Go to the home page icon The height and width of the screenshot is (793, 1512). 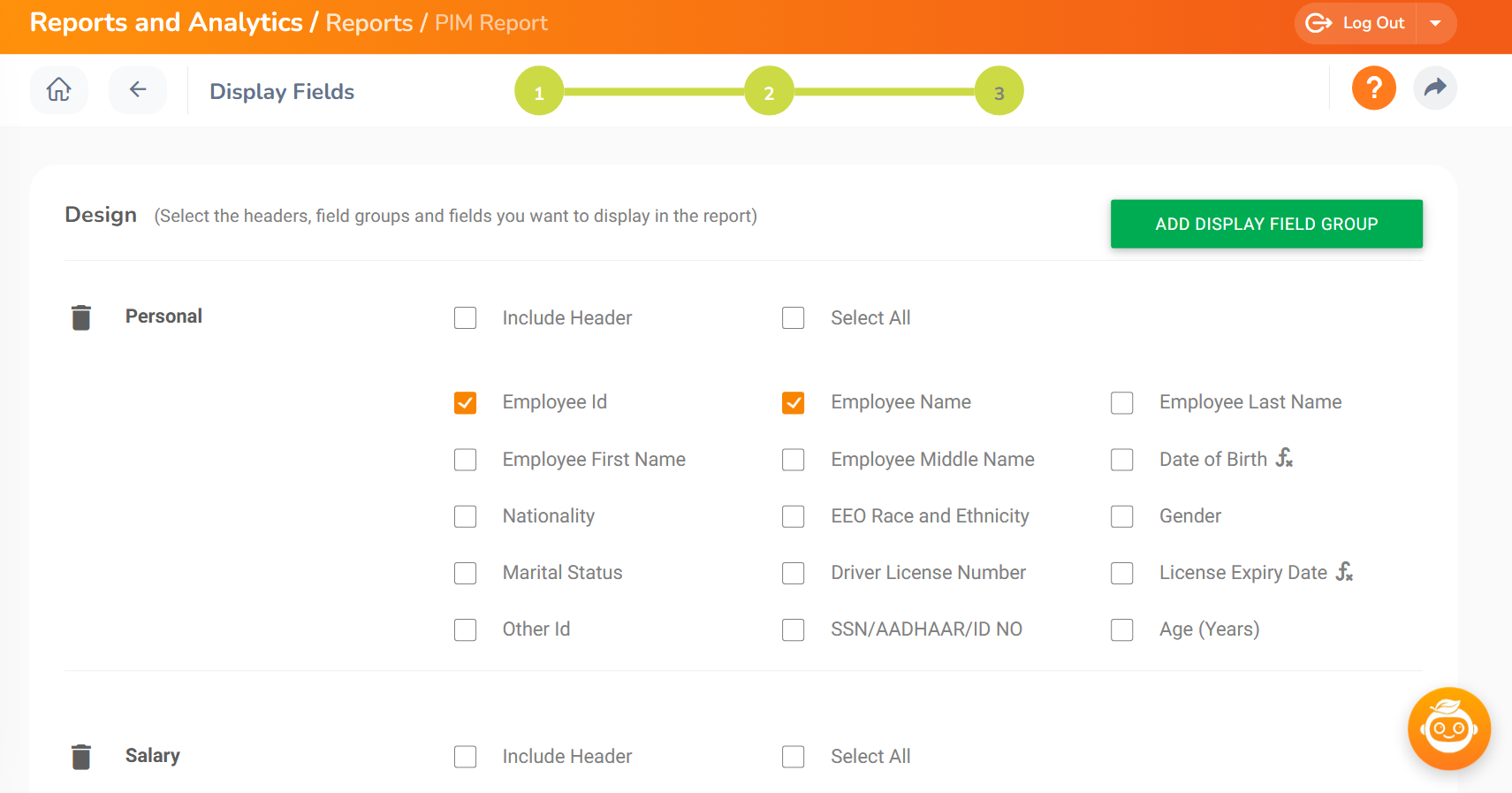[x=58, y=89]
